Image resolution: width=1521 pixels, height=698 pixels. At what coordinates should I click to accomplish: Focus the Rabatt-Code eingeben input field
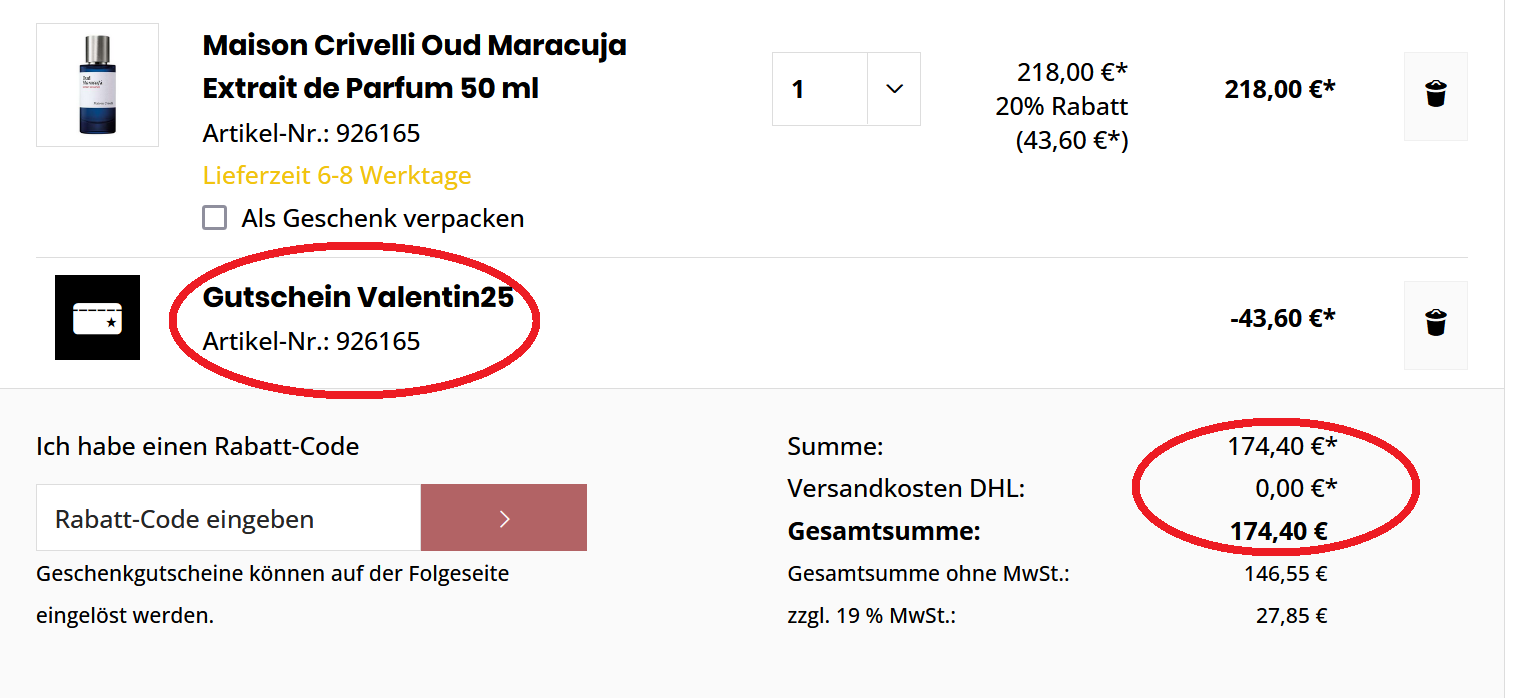[228, 518]
